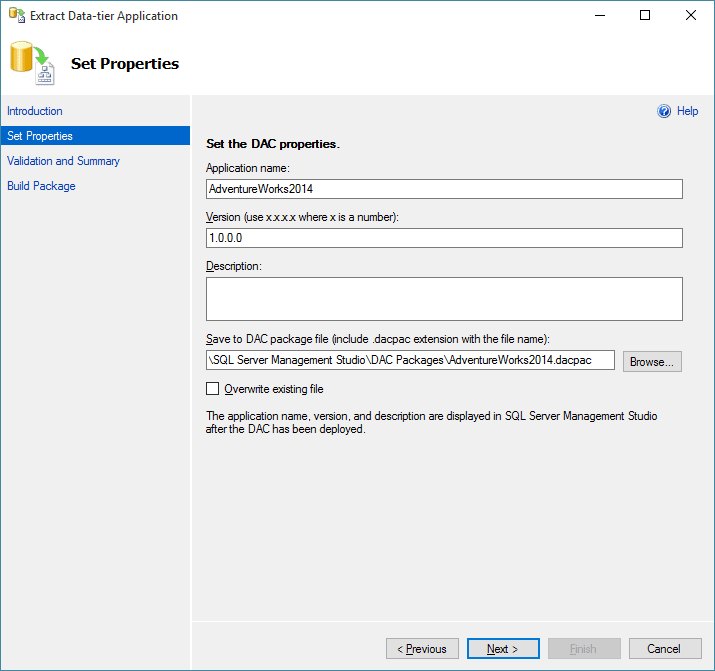Enable Overwrite existing file checkbox
Viewport: 715px width, 671px height.
pos(212,388)
